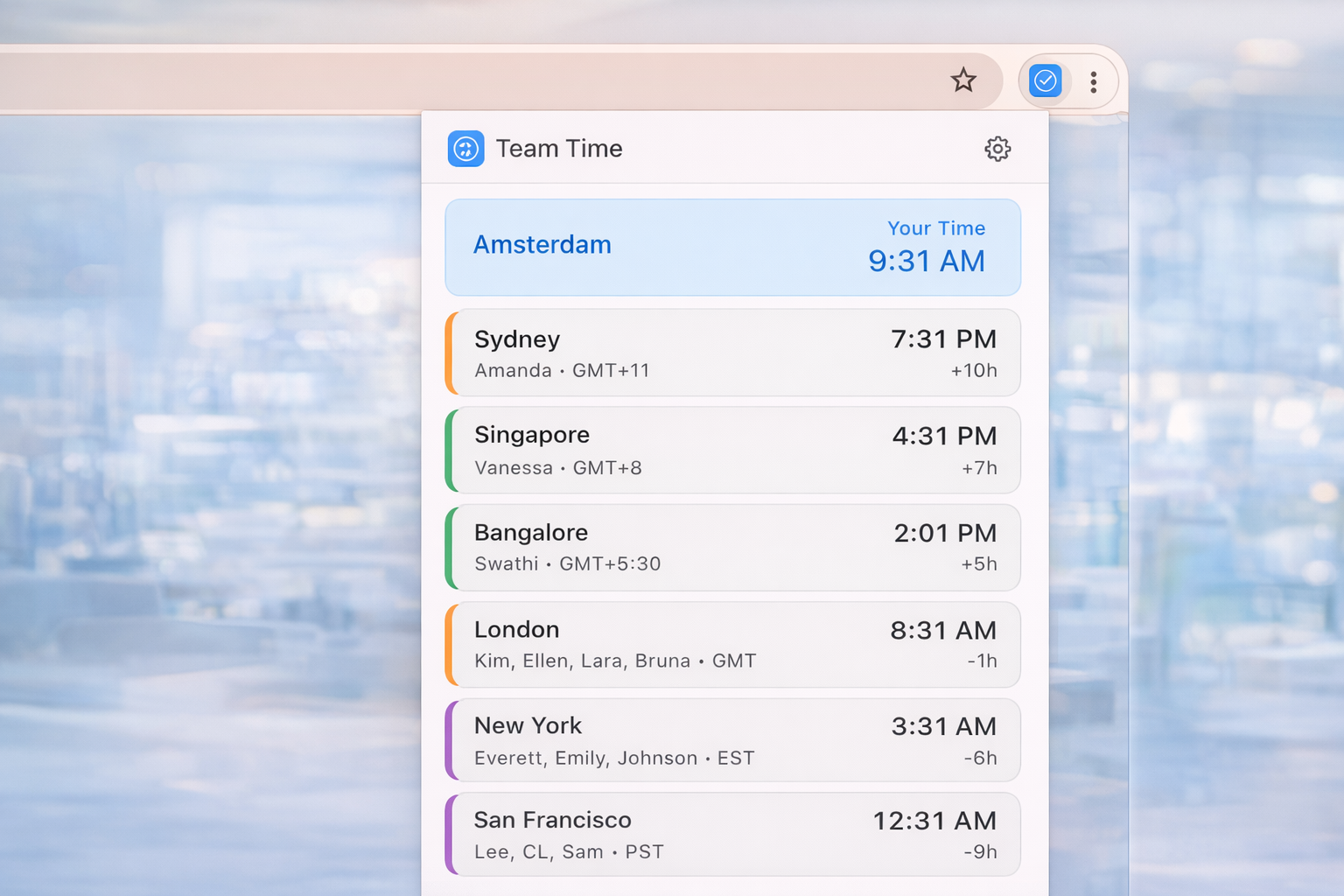The width and height of the screenshot is (1344, 896).
Task: Toggle the purple status bar on New York
Action: [451, 739]
